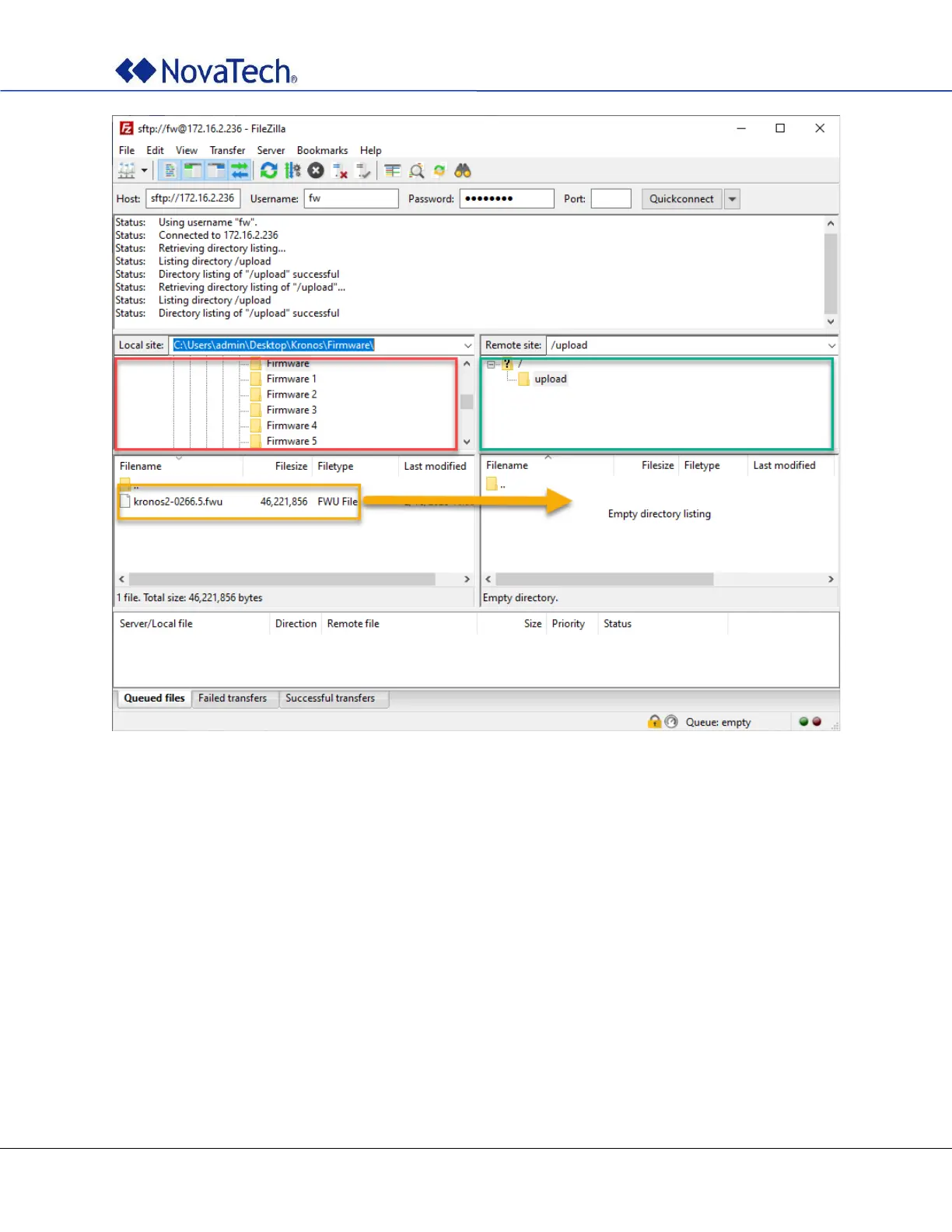Toggle message log display
The image size is (952, 1232).
click(170, 170)
